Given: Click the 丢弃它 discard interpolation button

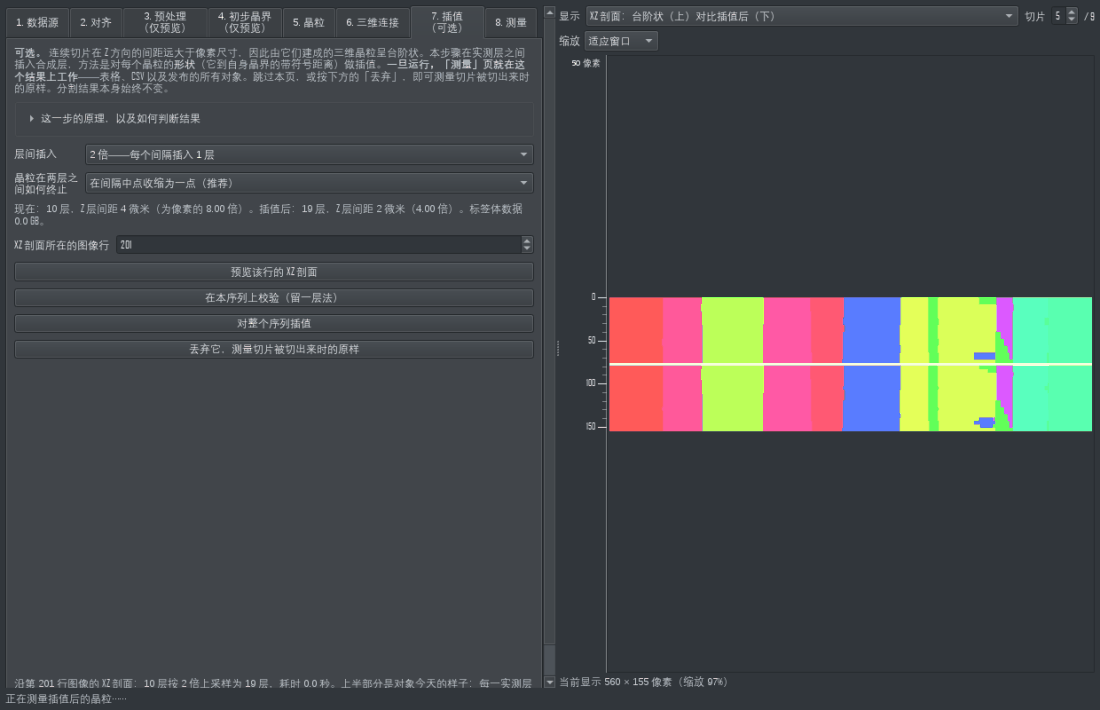Looking at the screenshot, I should (274, 349).
